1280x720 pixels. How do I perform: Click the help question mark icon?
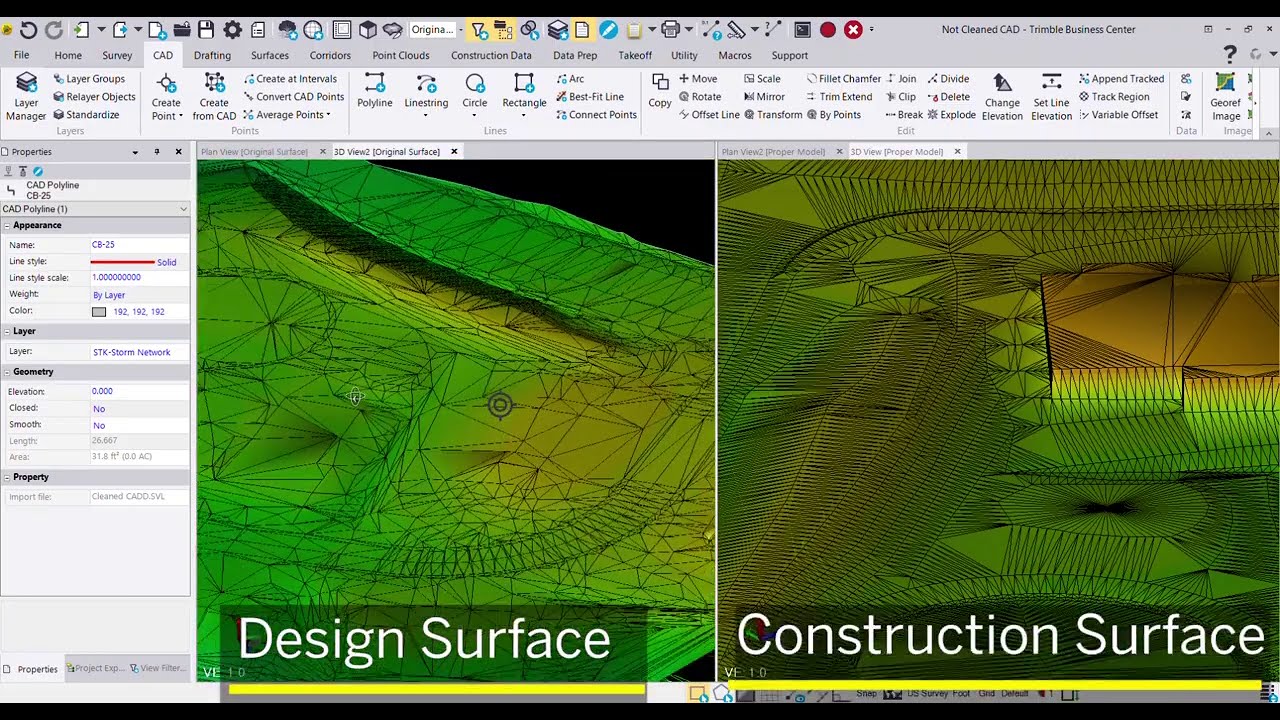tap(1230, 55)
